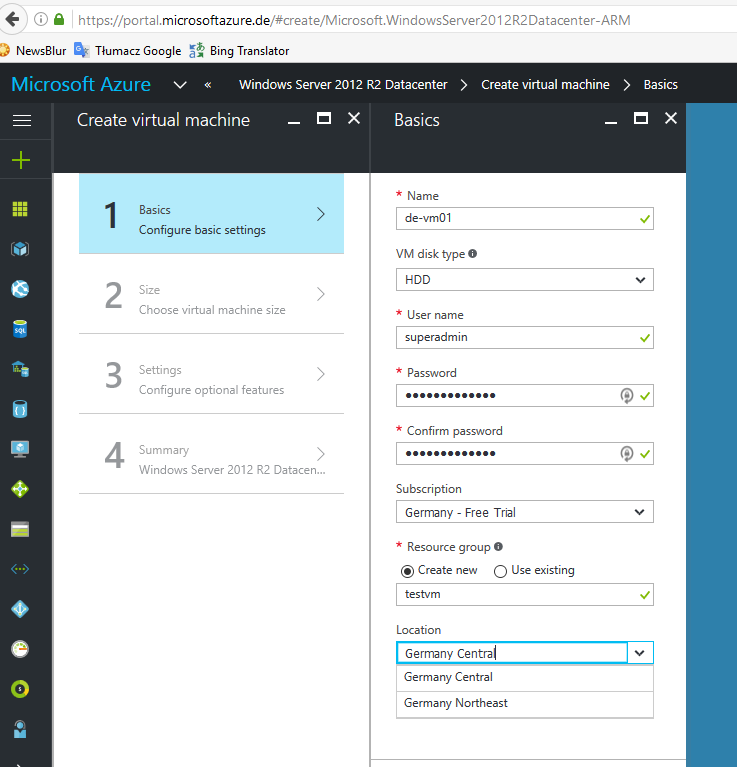
Task: Open the hamburger menu in sidebar
Action: click(22, 120)
